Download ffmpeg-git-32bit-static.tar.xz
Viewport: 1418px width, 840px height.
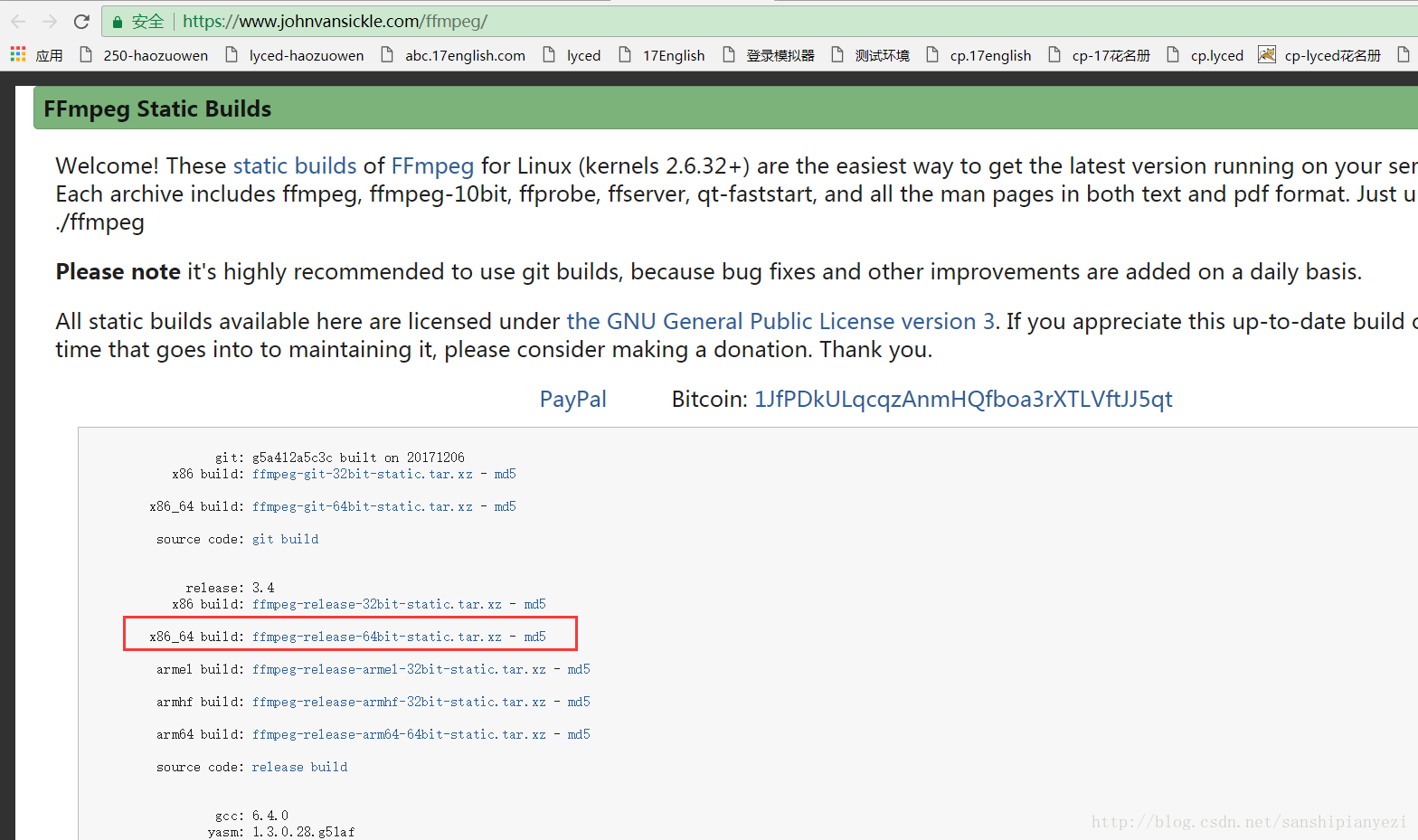coord(362,474)
